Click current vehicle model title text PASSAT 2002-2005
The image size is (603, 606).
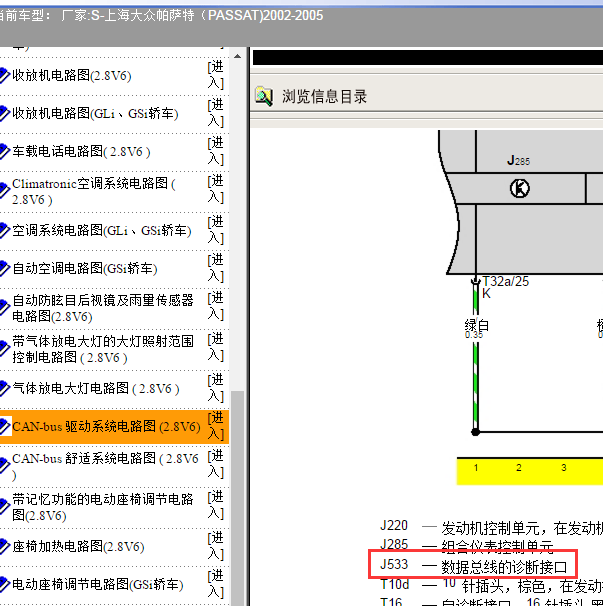point(192,15)
